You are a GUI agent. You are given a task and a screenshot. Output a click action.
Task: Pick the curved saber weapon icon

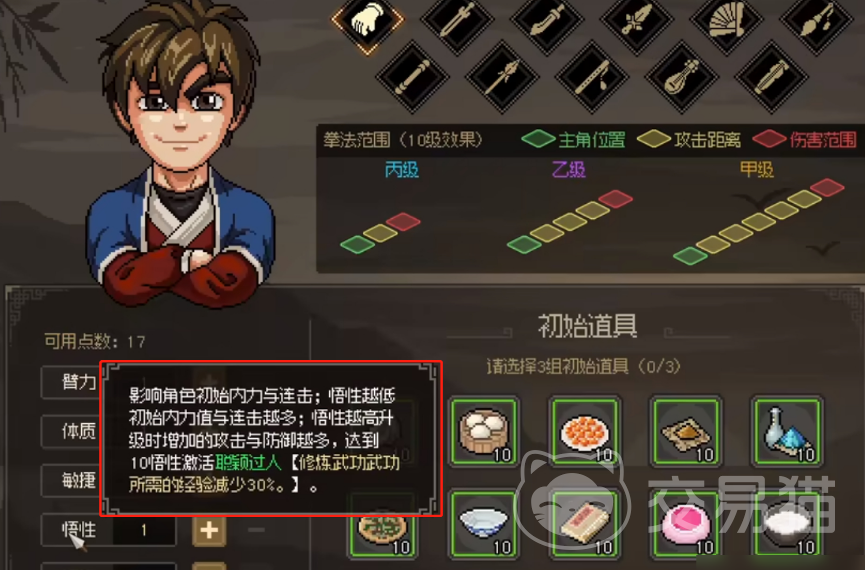coord(547,21)
